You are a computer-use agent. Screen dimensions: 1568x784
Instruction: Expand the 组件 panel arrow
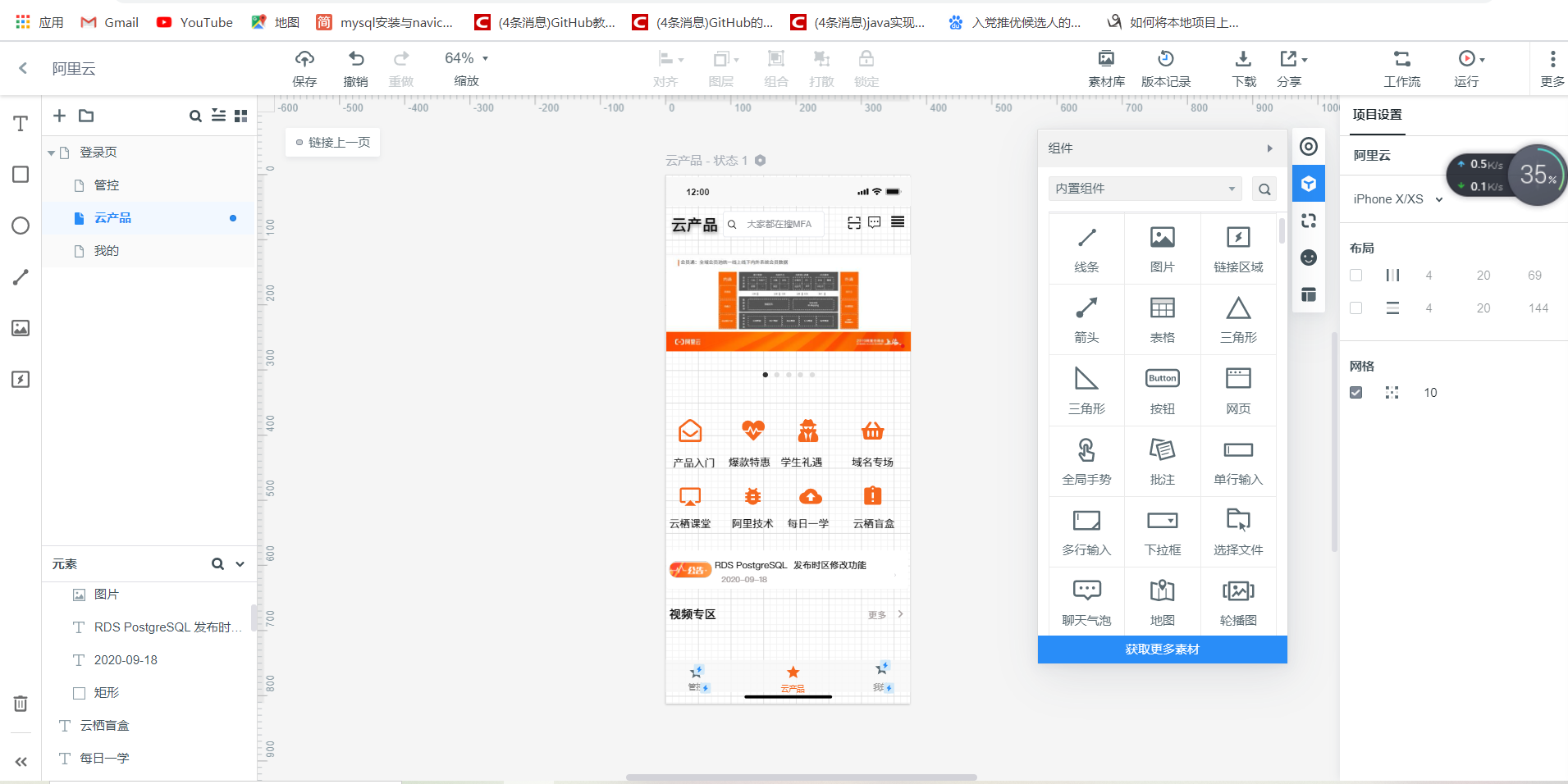pos(1269,148)
